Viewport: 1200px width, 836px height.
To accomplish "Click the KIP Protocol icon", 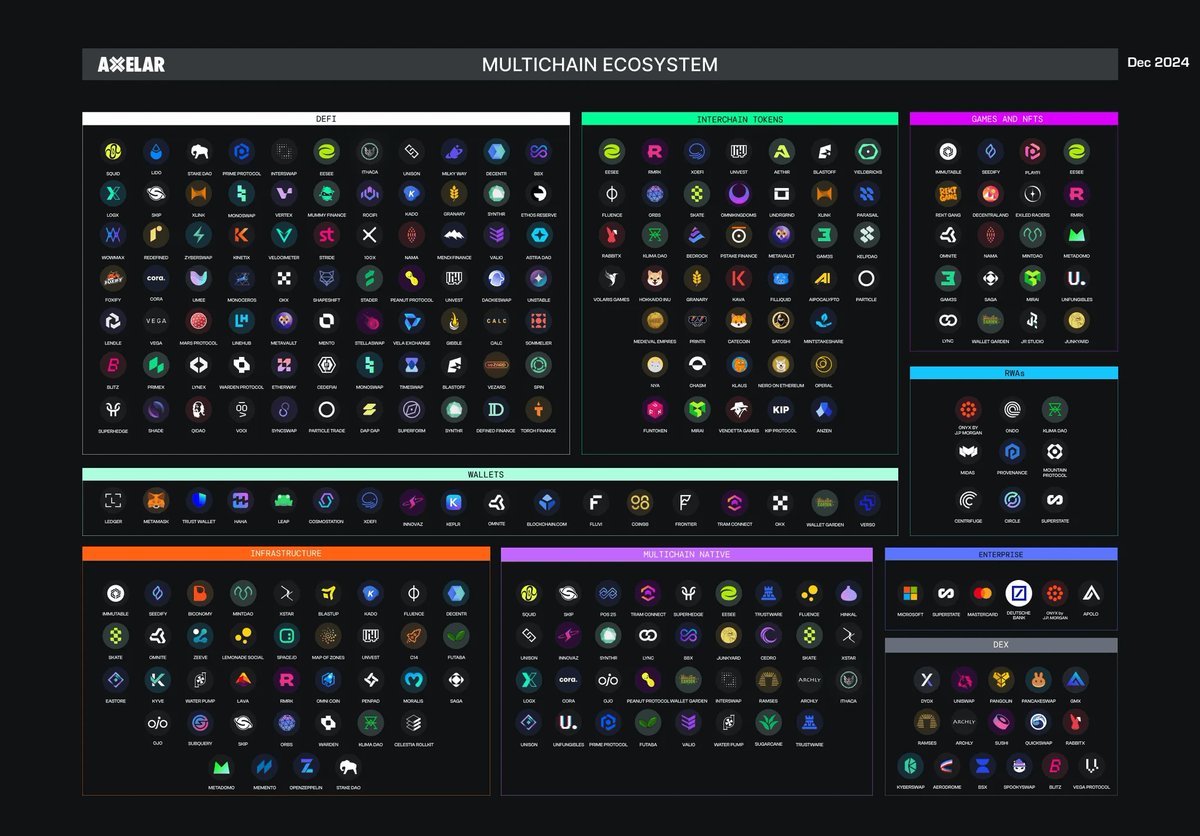I will point(781,409).
